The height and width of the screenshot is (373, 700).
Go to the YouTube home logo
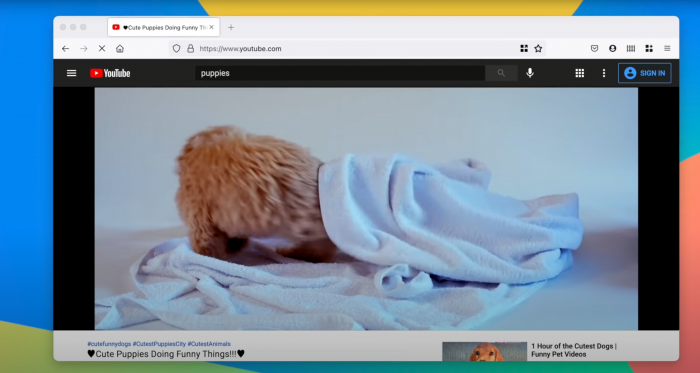[110, 73]
